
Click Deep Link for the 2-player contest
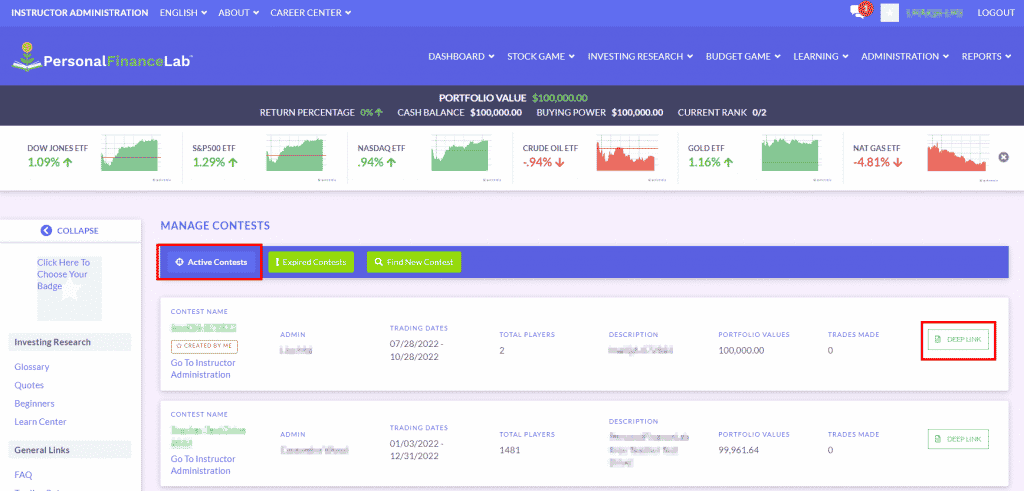958,340
